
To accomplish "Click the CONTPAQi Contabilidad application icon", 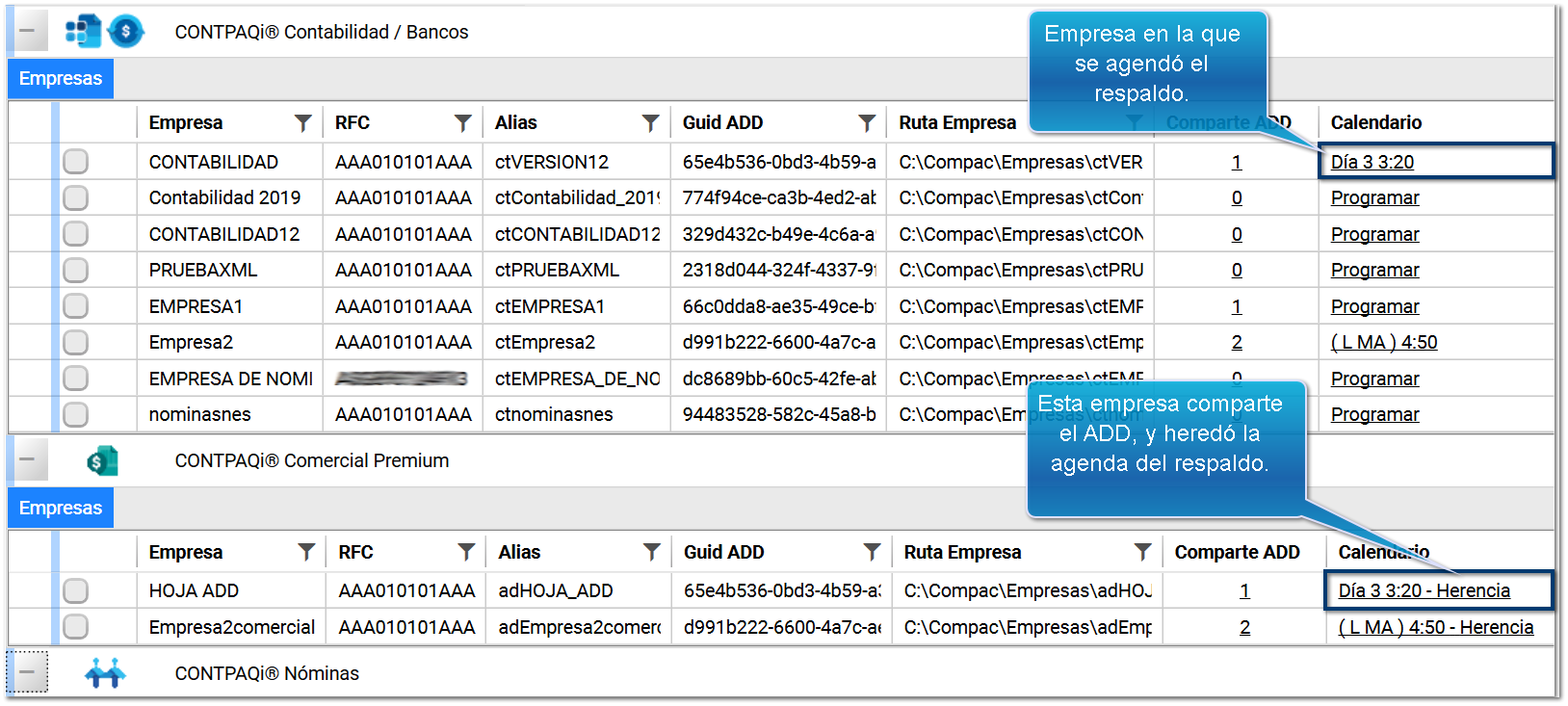I will click(x=83, y=31).
